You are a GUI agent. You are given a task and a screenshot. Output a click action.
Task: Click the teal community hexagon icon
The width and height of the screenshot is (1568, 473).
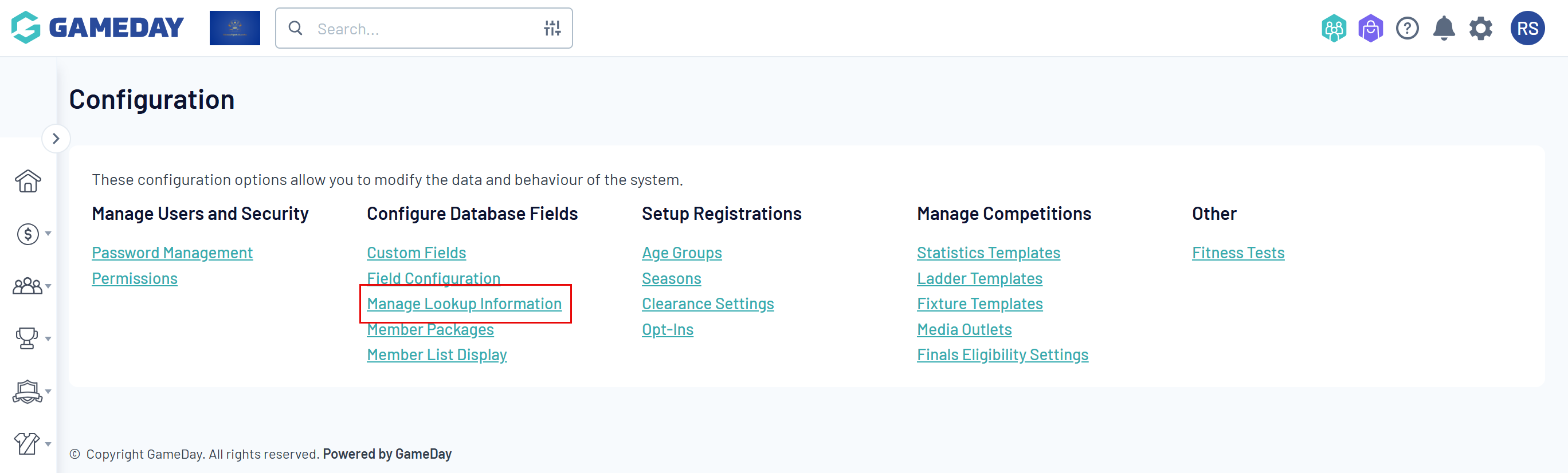pyautogui.click(x=1334, y=29)
